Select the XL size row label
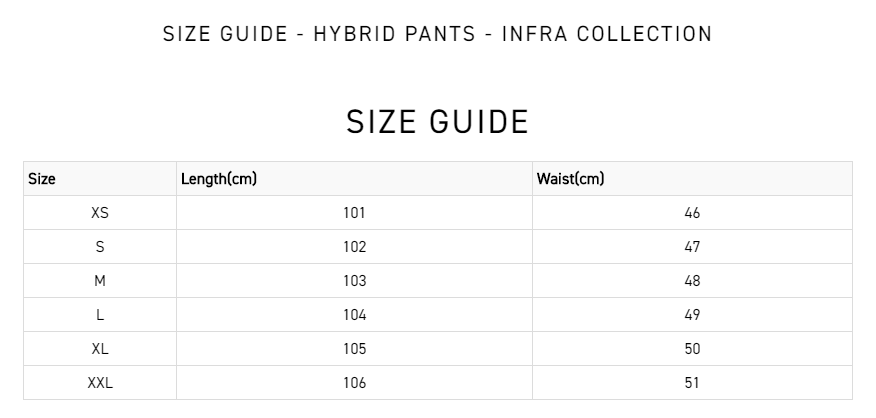This screenshot has width=876, height=418. click(x=99, y=349)
